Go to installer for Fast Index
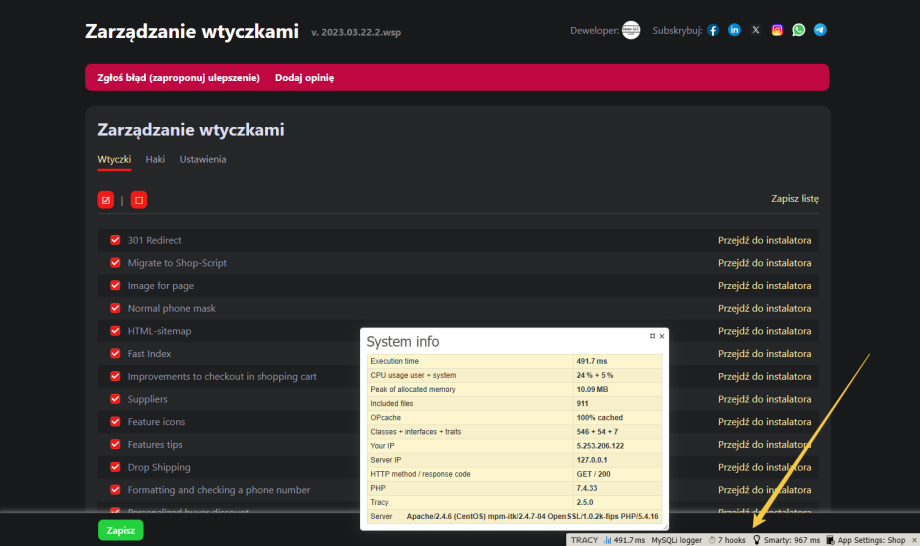Screen dimensions: 920x546 pyautogui.click(x=765, y=354)
